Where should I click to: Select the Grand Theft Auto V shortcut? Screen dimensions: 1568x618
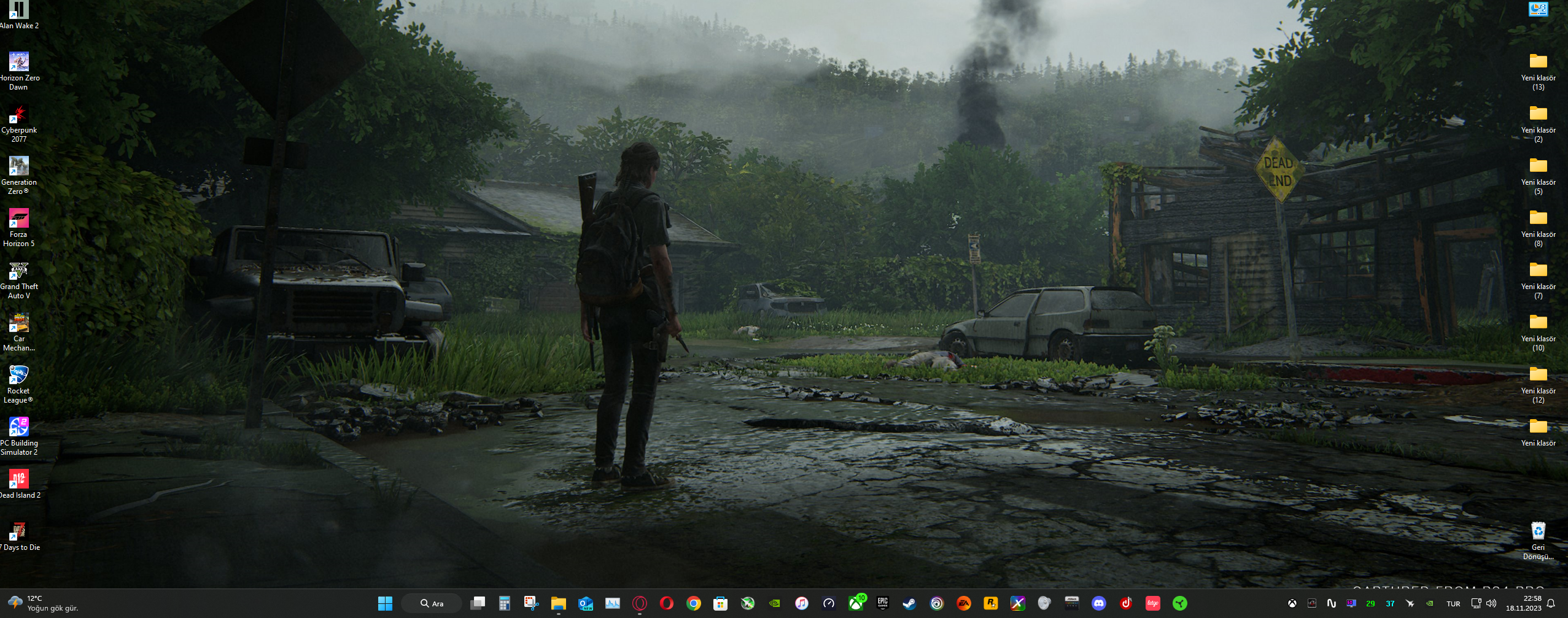tap(18, 280)
